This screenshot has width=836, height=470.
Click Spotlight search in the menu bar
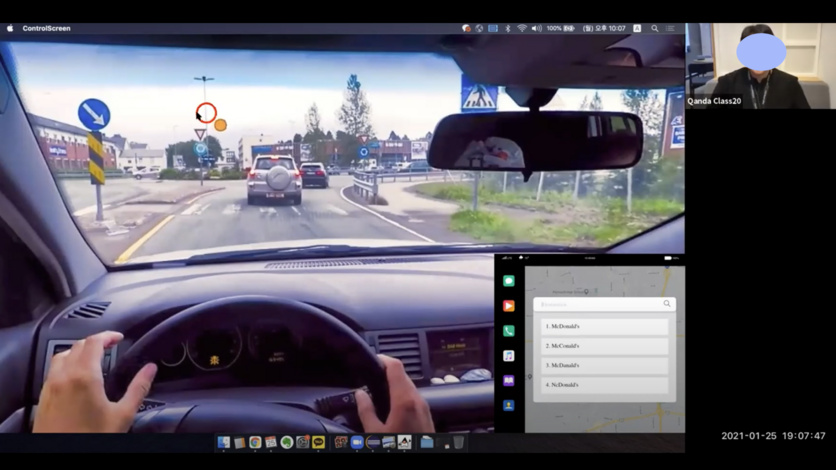tap(655, 28)
